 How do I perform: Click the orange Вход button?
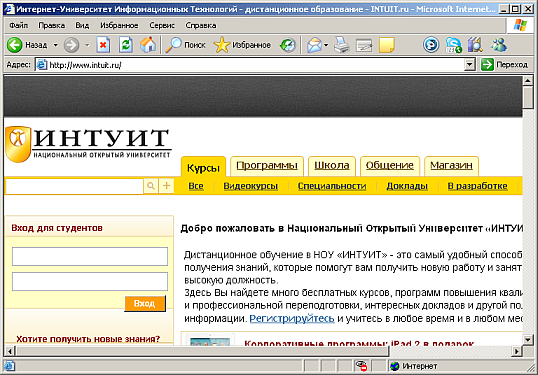pyautogui.click(x=144, y=304)
